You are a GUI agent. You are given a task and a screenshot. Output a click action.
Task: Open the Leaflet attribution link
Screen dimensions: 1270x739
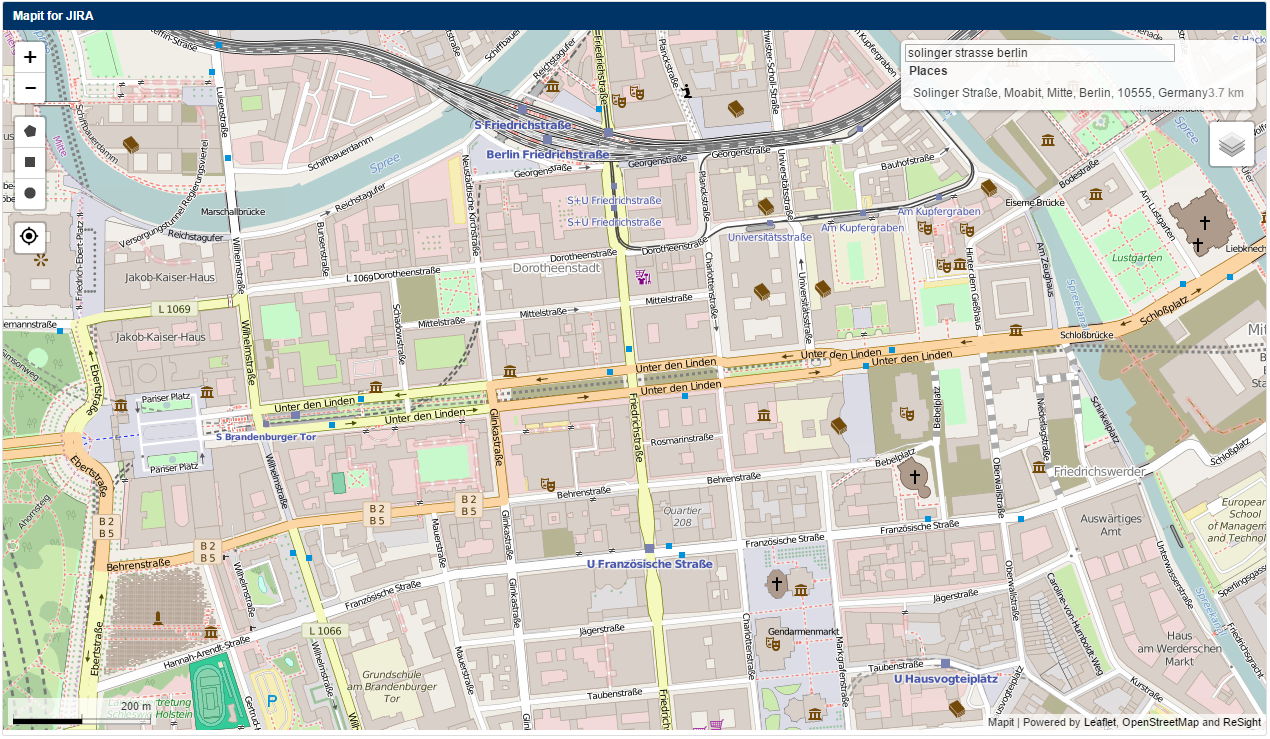pyautogui.click(x=1099, y=722)
